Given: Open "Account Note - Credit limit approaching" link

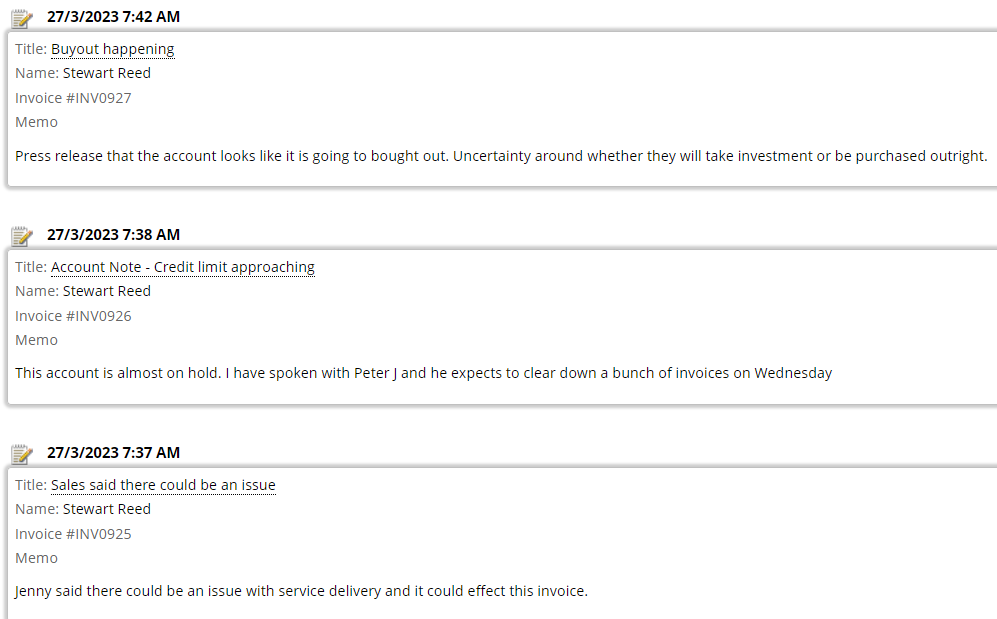Looking at the screenshot, I should click(182, 267).
